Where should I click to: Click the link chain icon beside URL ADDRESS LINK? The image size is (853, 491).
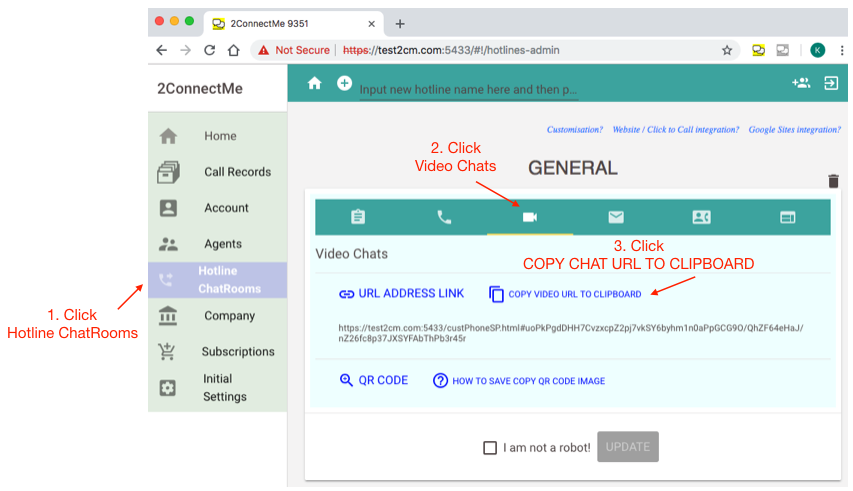click(x=347, y=294)
